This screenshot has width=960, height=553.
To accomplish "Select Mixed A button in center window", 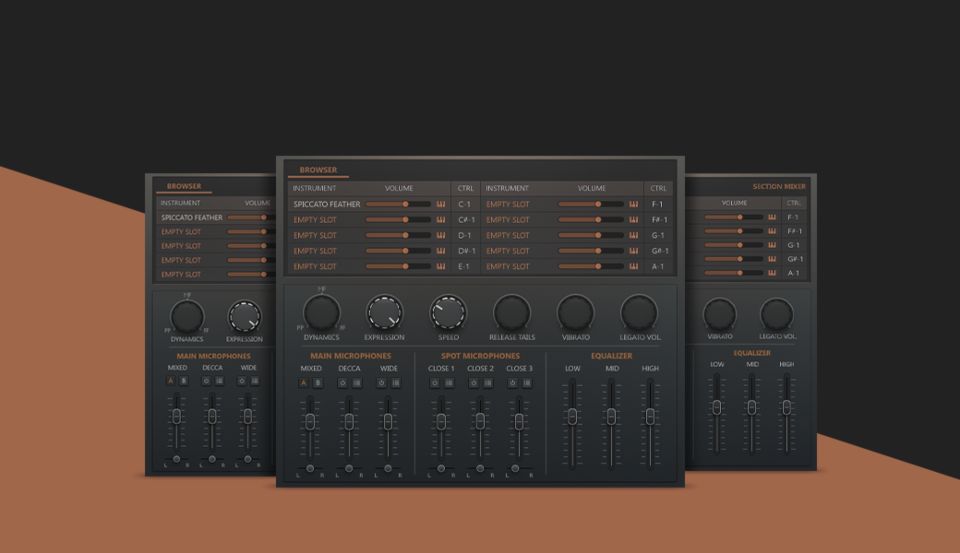I will [303, 383].
